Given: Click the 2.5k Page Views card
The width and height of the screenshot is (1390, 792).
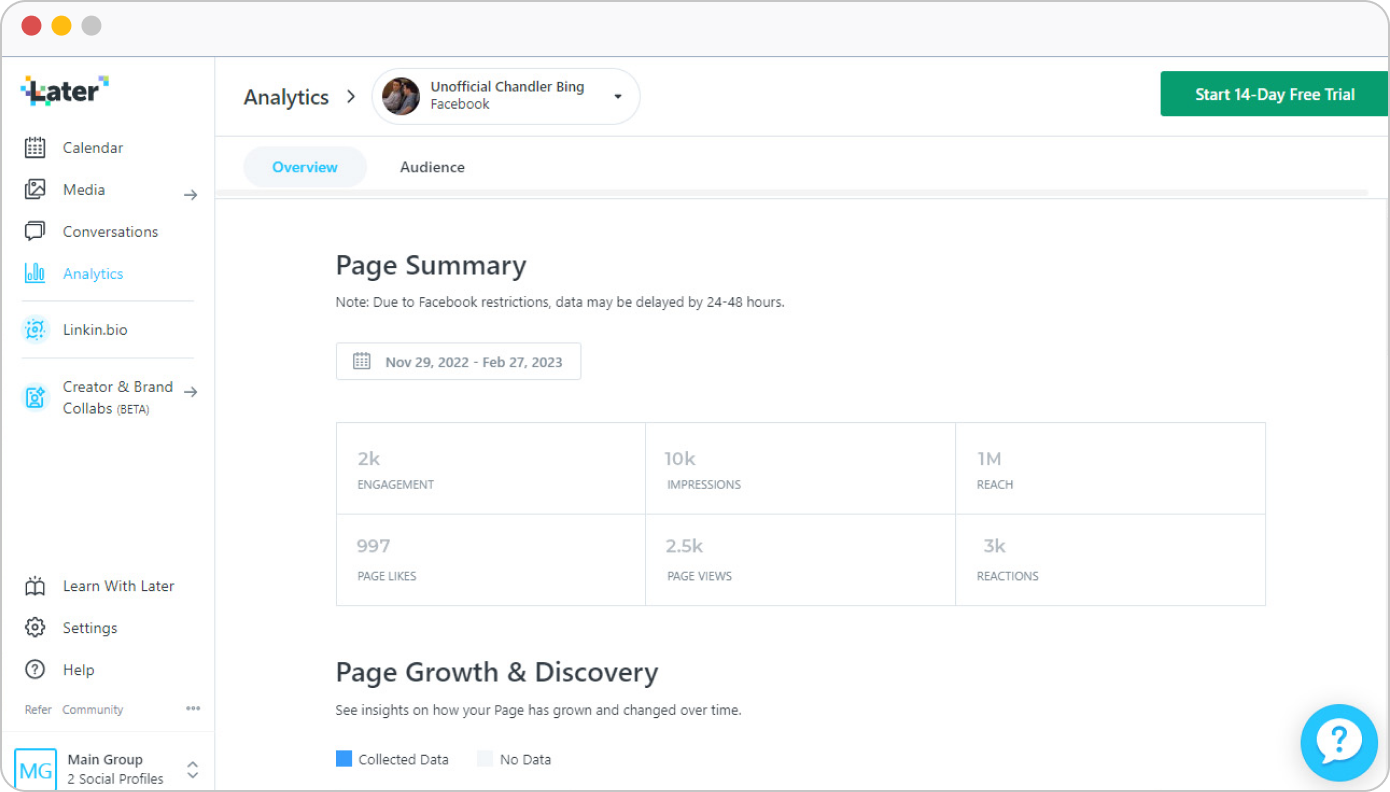Looking at the screenshot, I should click(x=800, y=560).
